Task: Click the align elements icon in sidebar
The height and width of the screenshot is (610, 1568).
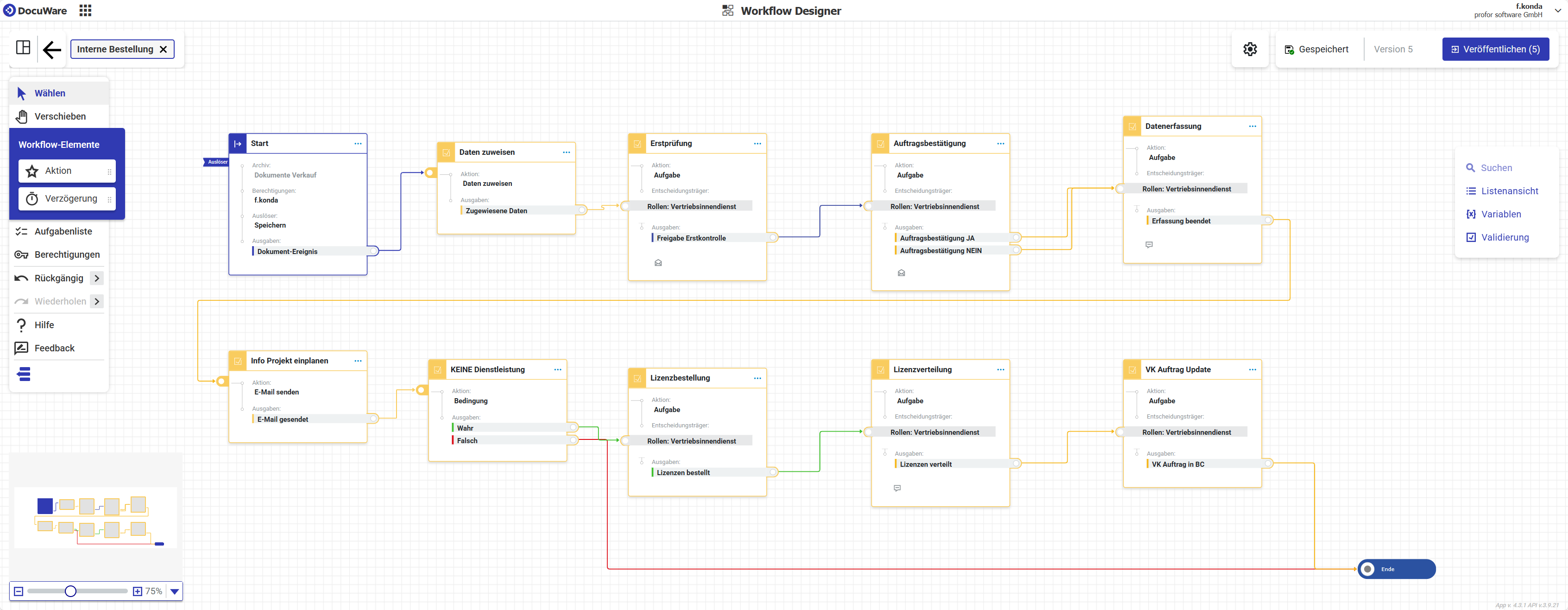Action: (x=24, y=374)
